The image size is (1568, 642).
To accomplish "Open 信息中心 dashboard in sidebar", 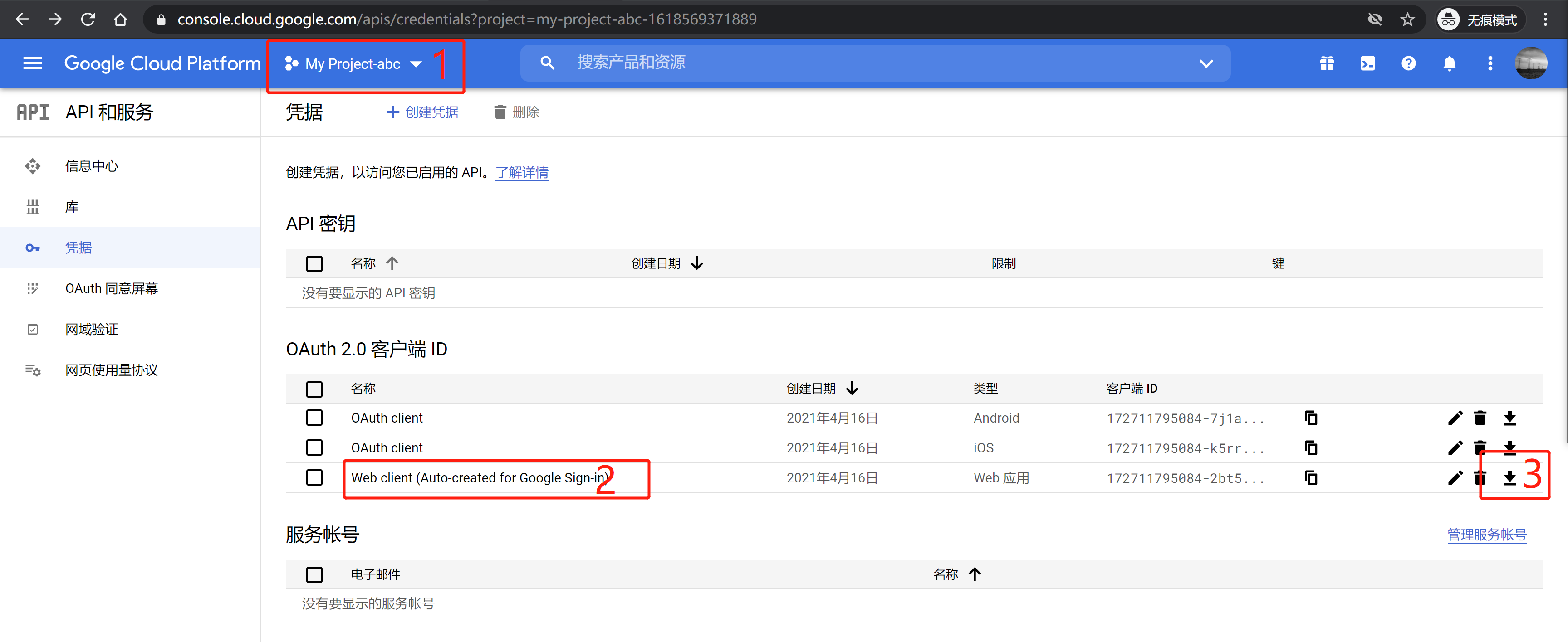I will [130, 166].
